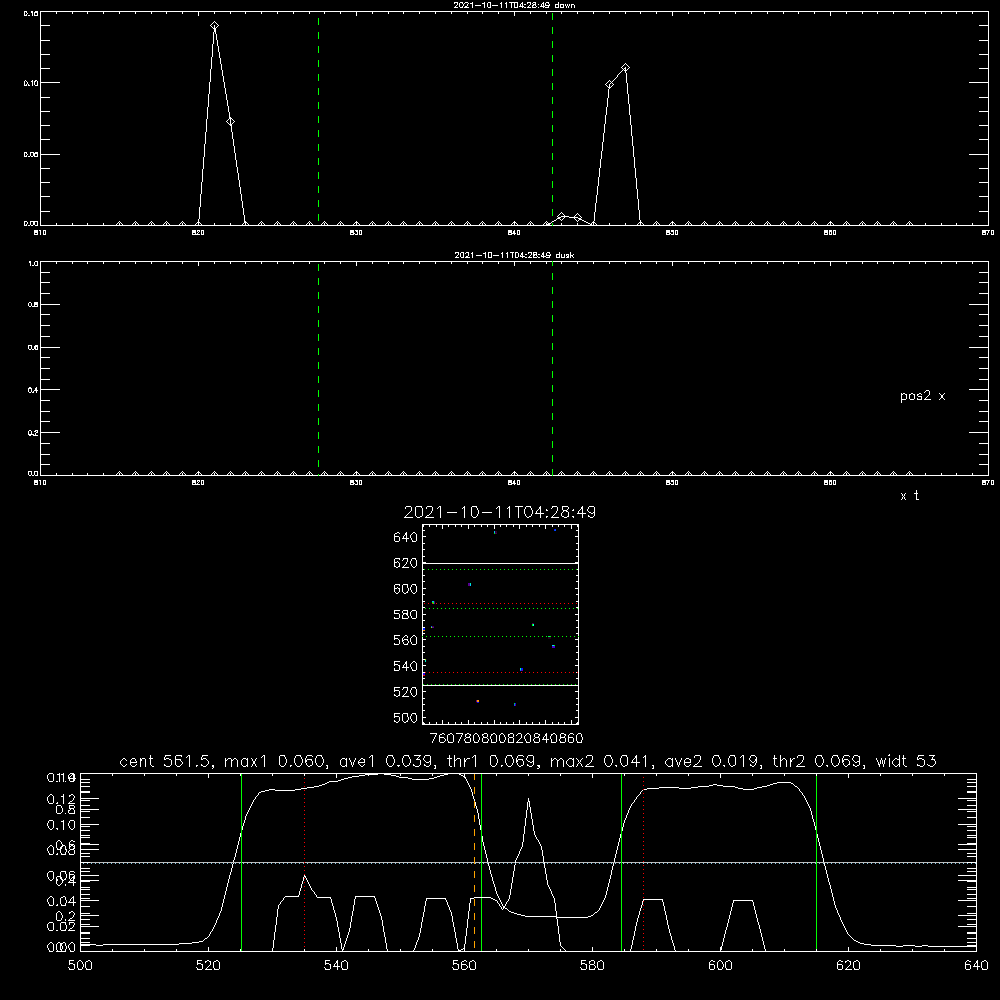Click 'ave1 0.039' in the stats line
Image resolution: width=1000 pixels, height=1000 pixels.
coord(390,761)
